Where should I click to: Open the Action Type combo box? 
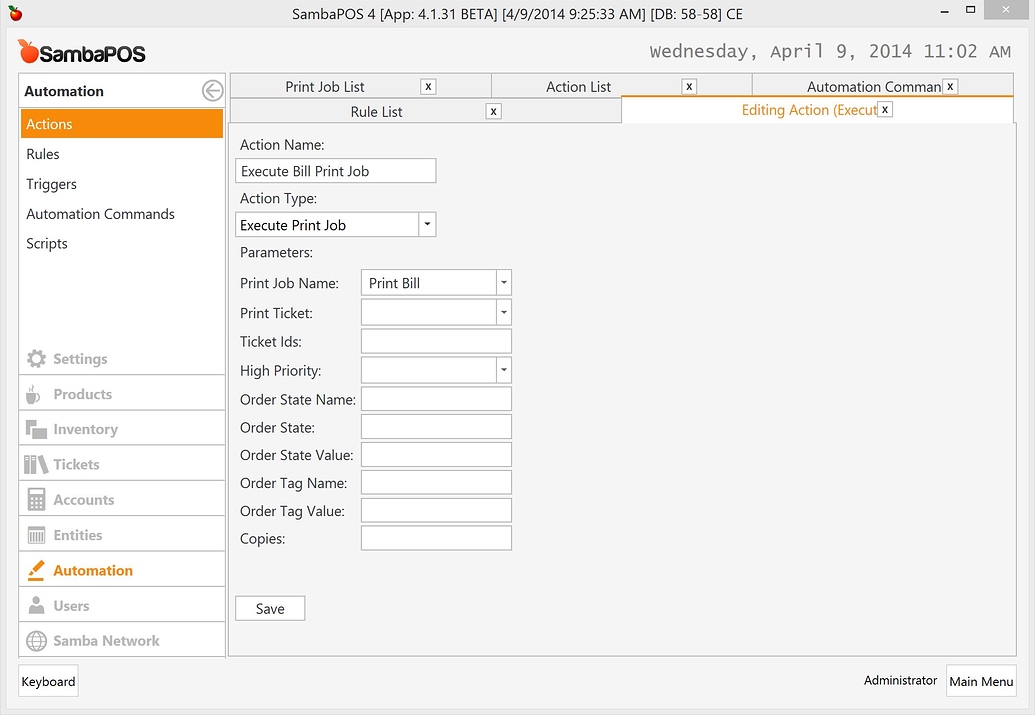(427, 224)
